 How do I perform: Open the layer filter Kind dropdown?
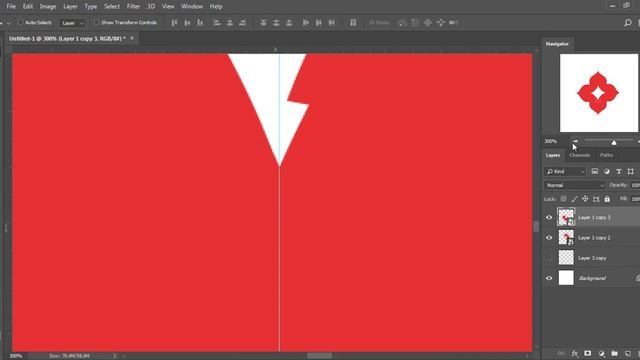(x=564, y=171)
